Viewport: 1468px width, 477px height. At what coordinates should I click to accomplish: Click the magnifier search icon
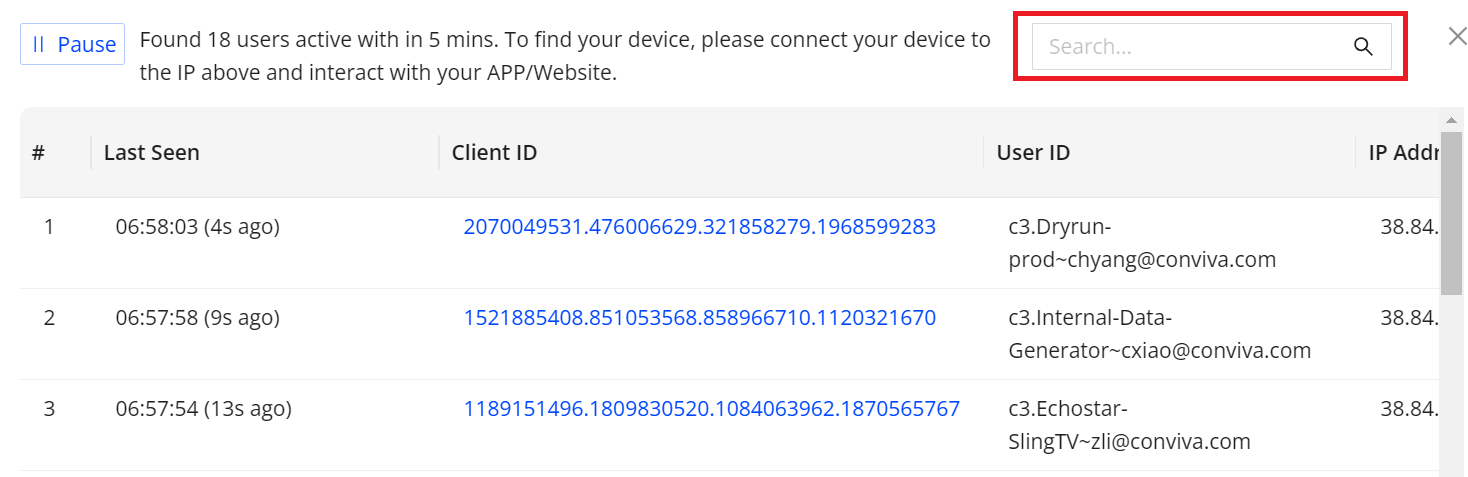coord(1362,46)
